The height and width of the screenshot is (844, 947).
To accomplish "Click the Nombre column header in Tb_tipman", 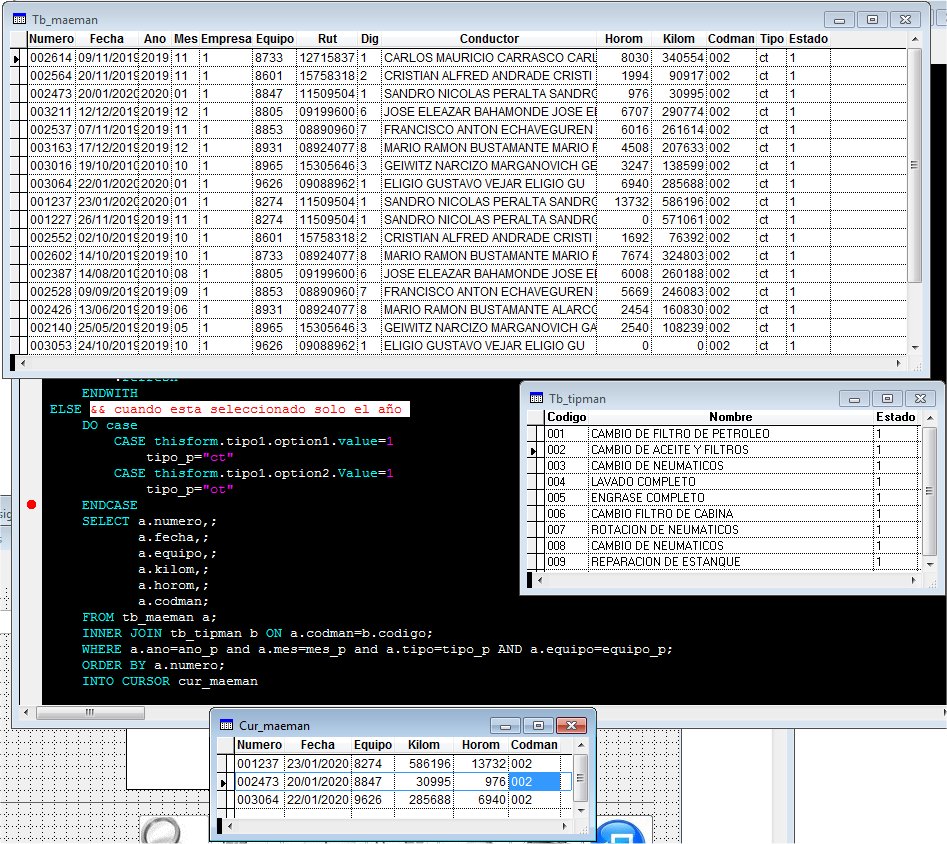I will (731, 417).
